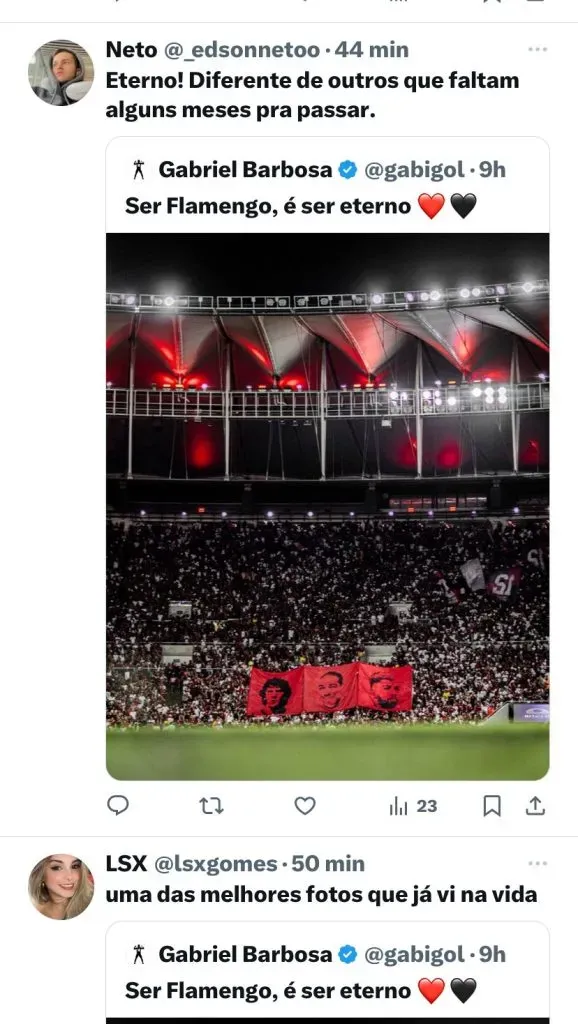Like Neto's tweet with heart icon
Image resolution: width=578 pixels, height=1024 pixels.
point(304,807)
